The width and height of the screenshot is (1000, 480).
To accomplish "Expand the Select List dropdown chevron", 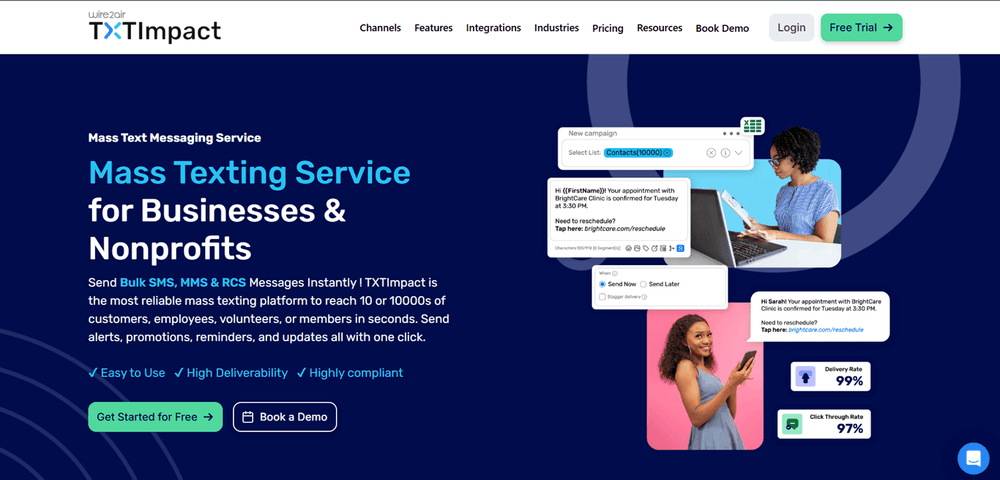I will (x=739, y=153).
